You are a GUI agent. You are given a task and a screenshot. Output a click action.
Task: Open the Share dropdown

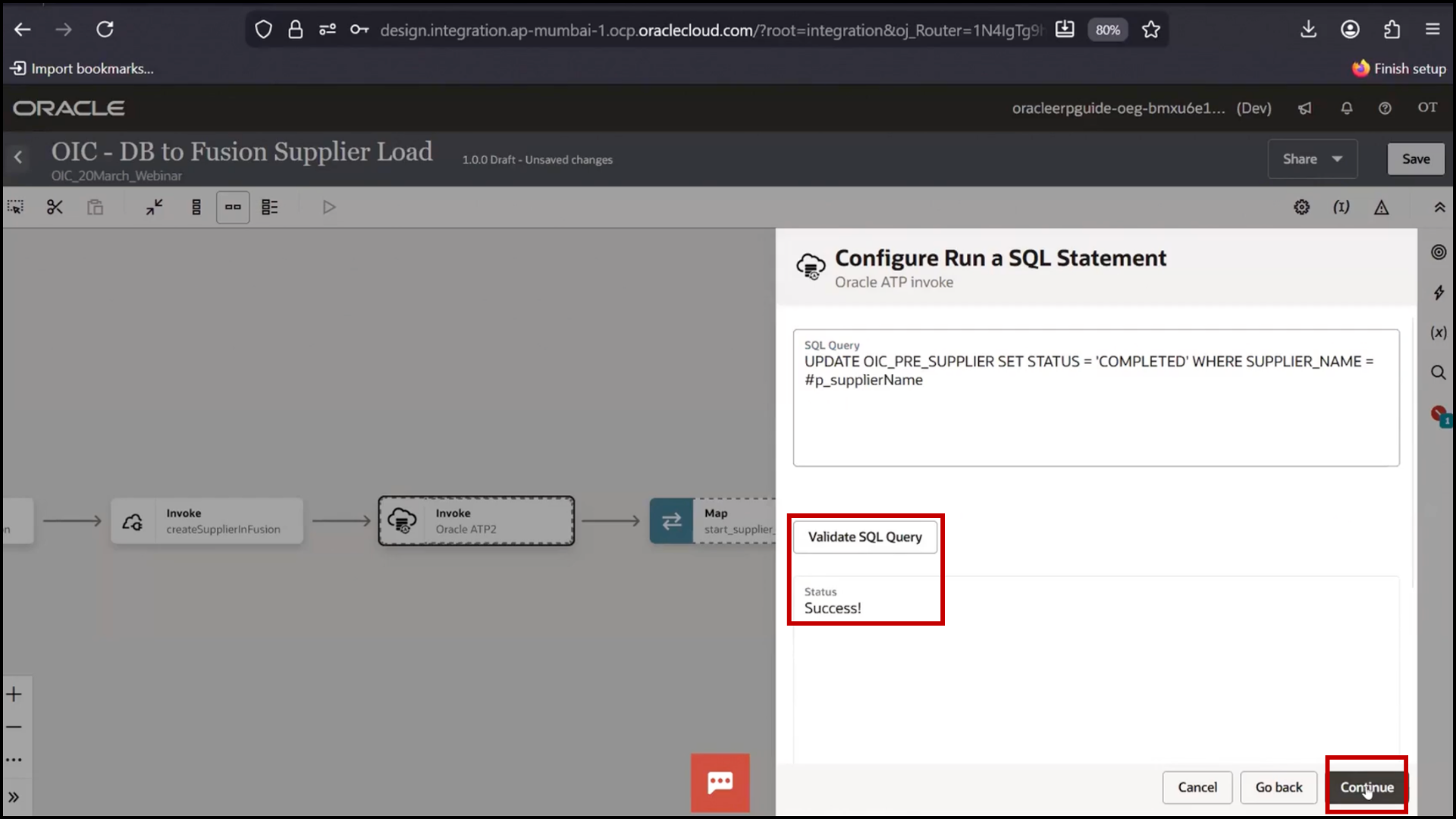1312,159
